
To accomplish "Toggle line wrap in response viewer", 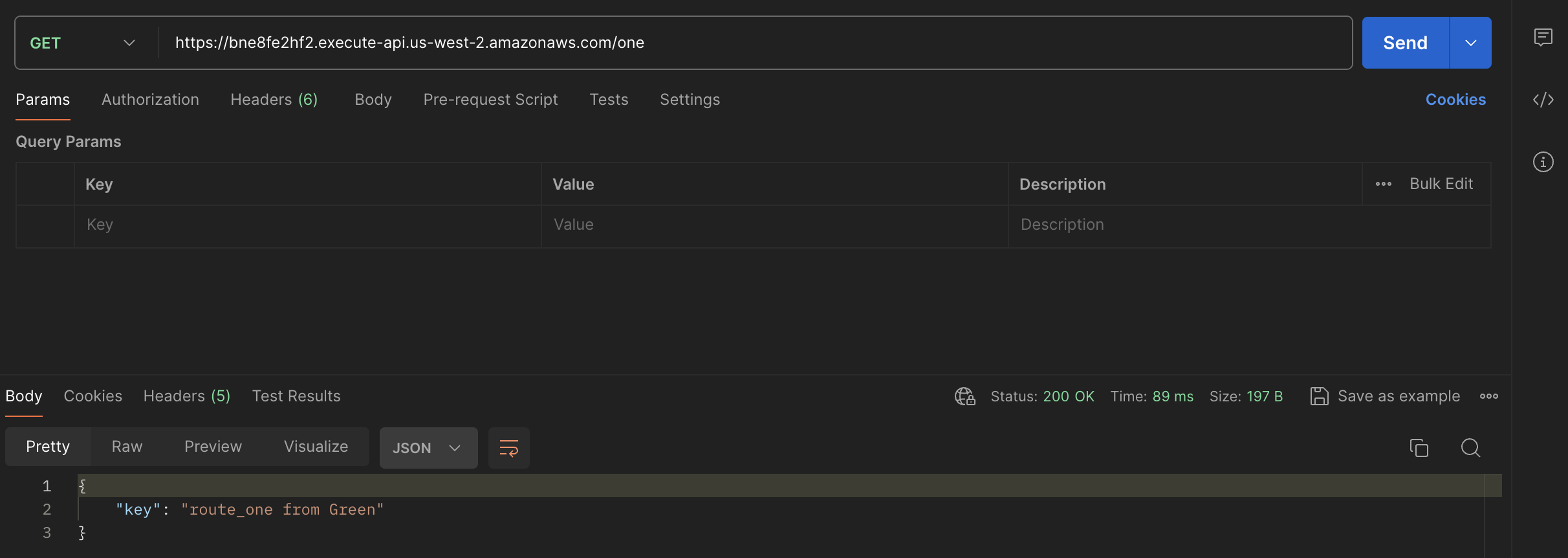I will coord(509,448).
